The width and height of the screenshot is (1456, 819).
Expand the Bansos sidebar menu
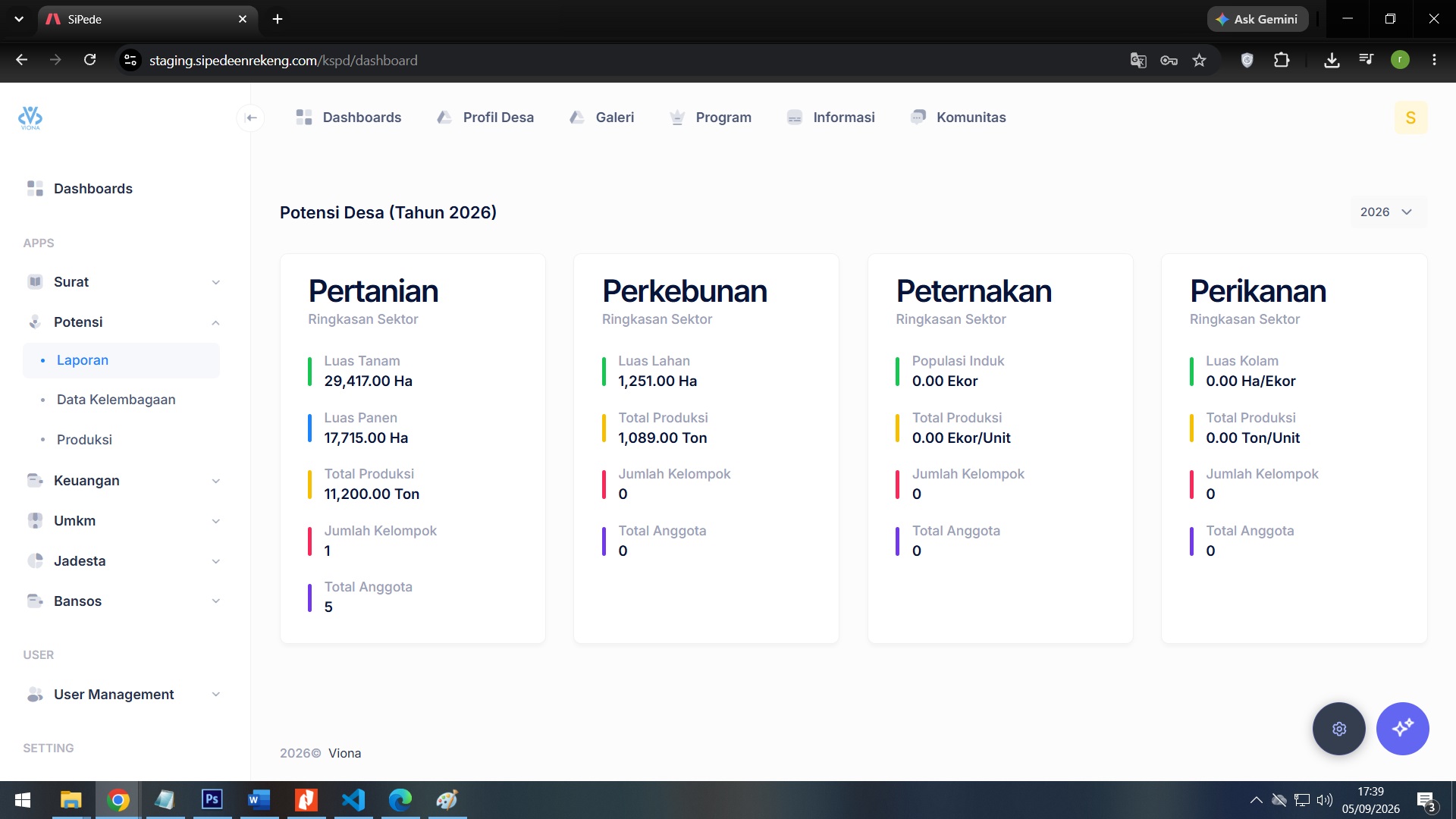click(x=121, y=601)
